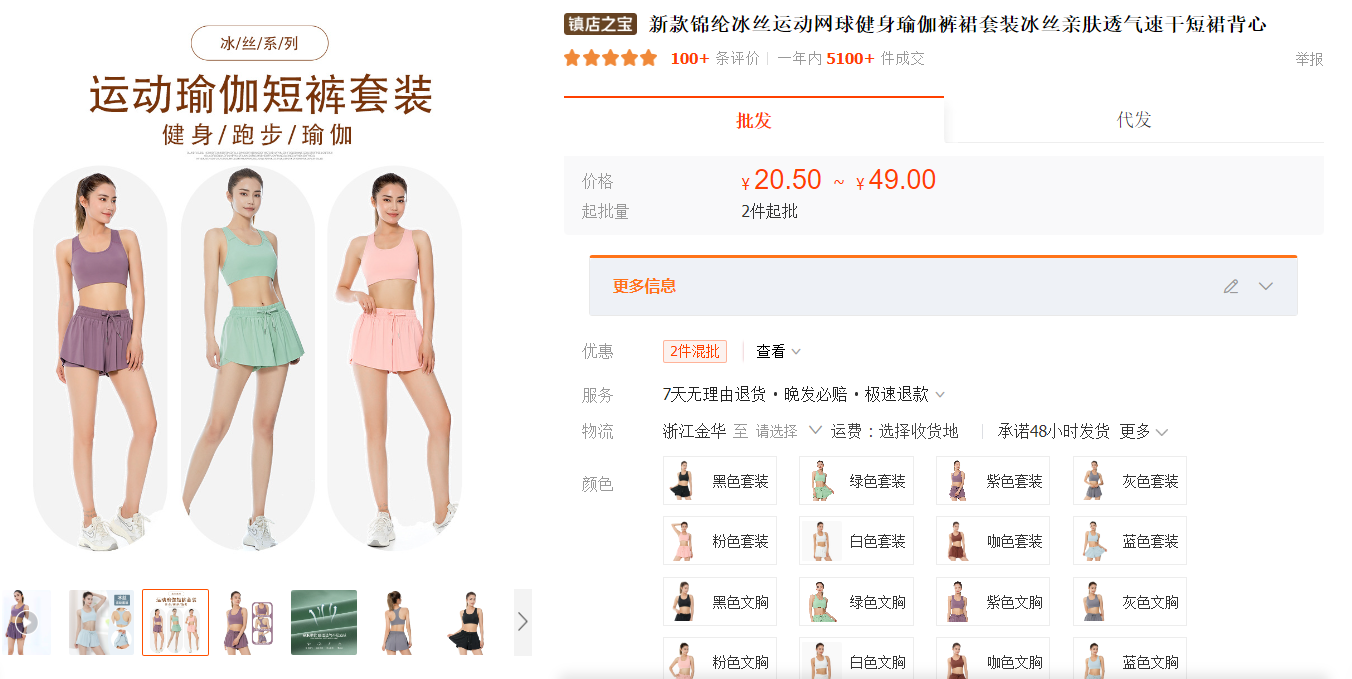Open the 查看 discount dropdown

(778, 352)
